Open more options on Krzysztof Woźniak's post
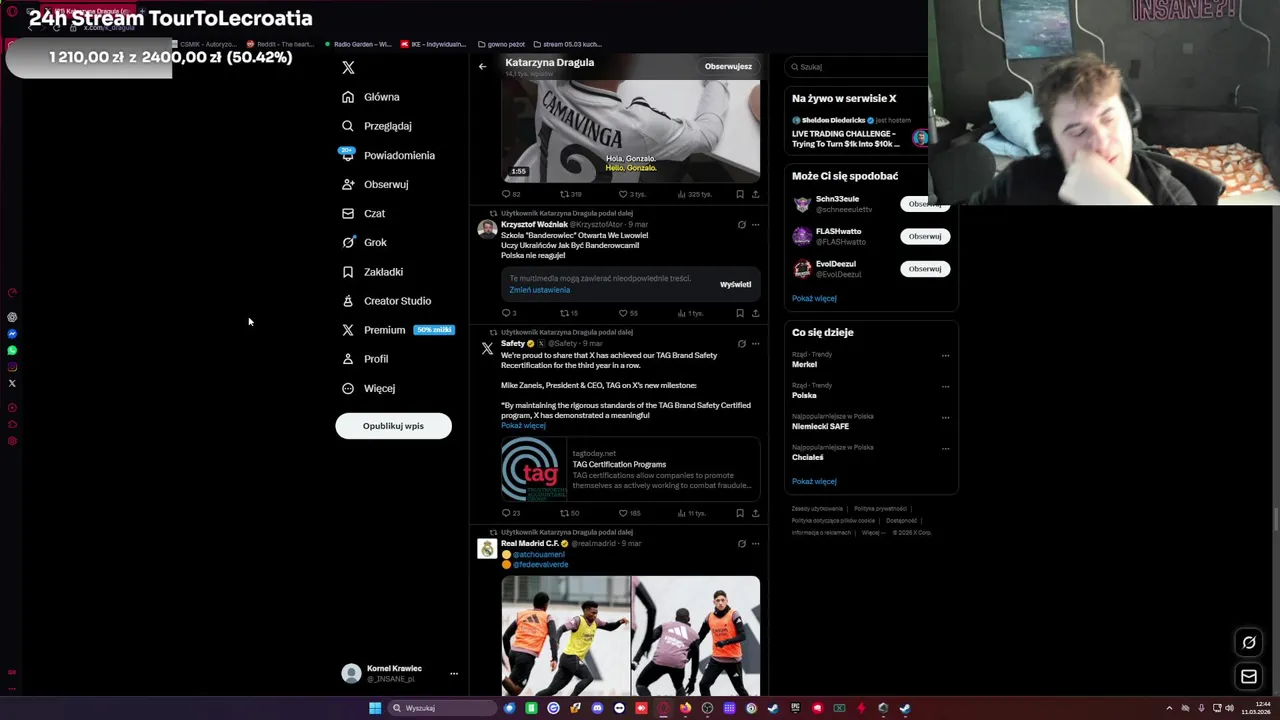 (x=755, y=225)
